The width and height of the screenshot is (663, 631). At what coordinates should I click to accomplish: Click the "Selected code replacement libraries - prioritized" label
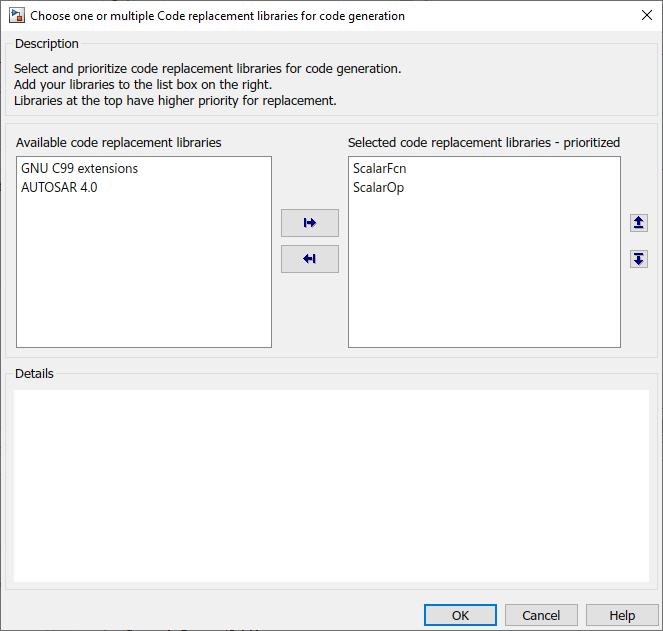484,143
